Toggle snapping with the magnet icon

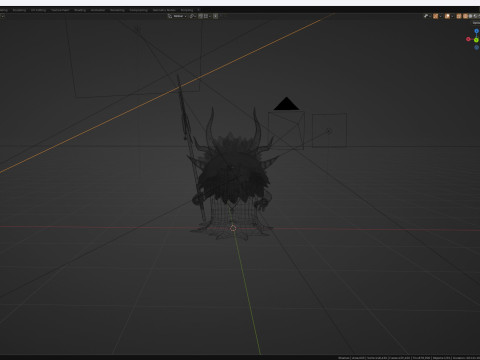pyautogui.click(x=200, y=16)
